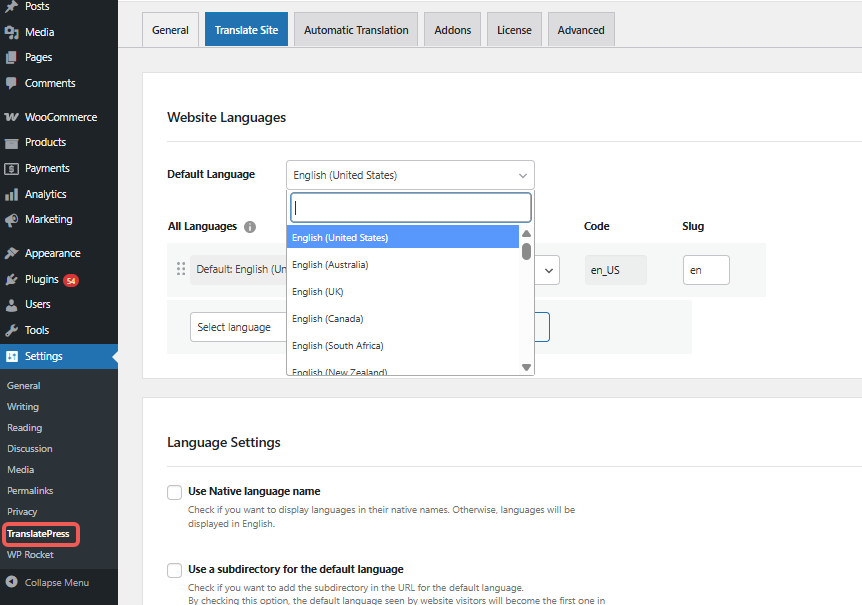
Task: Click the language list scrollbar down arrow
Action: pos(527,367)
